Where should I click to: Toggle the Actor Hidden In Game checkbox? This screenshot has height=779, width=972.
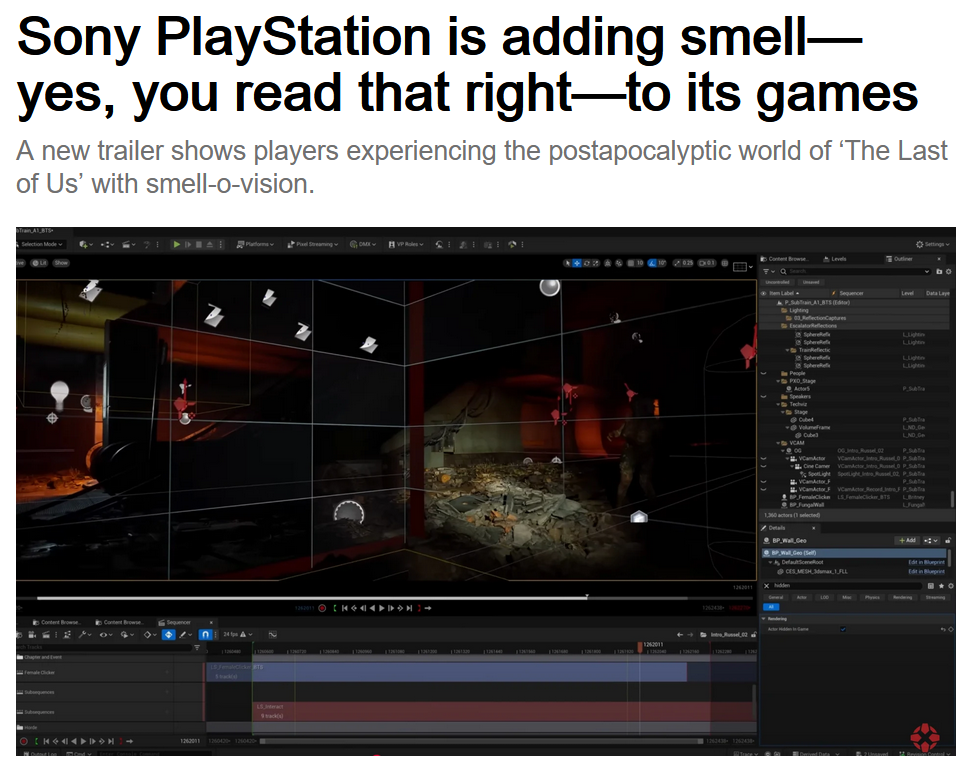click(x=843, y=629)
